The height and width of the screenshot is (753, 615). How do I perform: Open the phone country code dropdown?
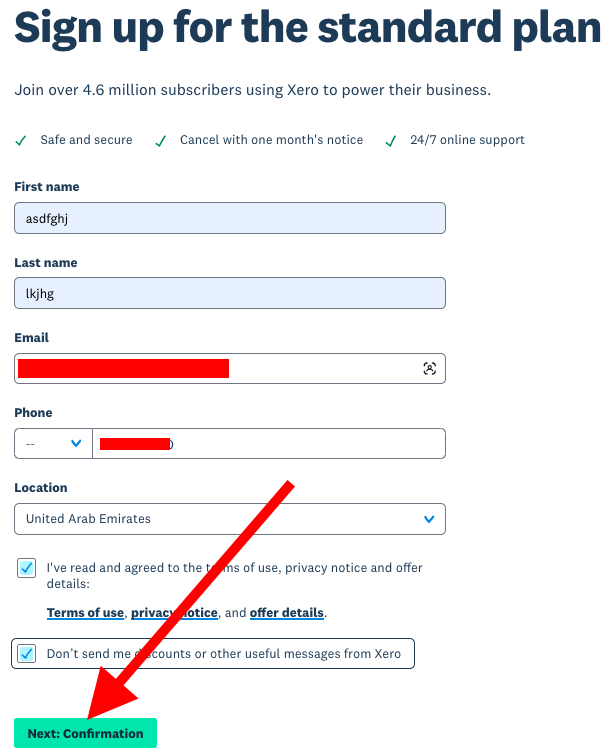(53, 444)
